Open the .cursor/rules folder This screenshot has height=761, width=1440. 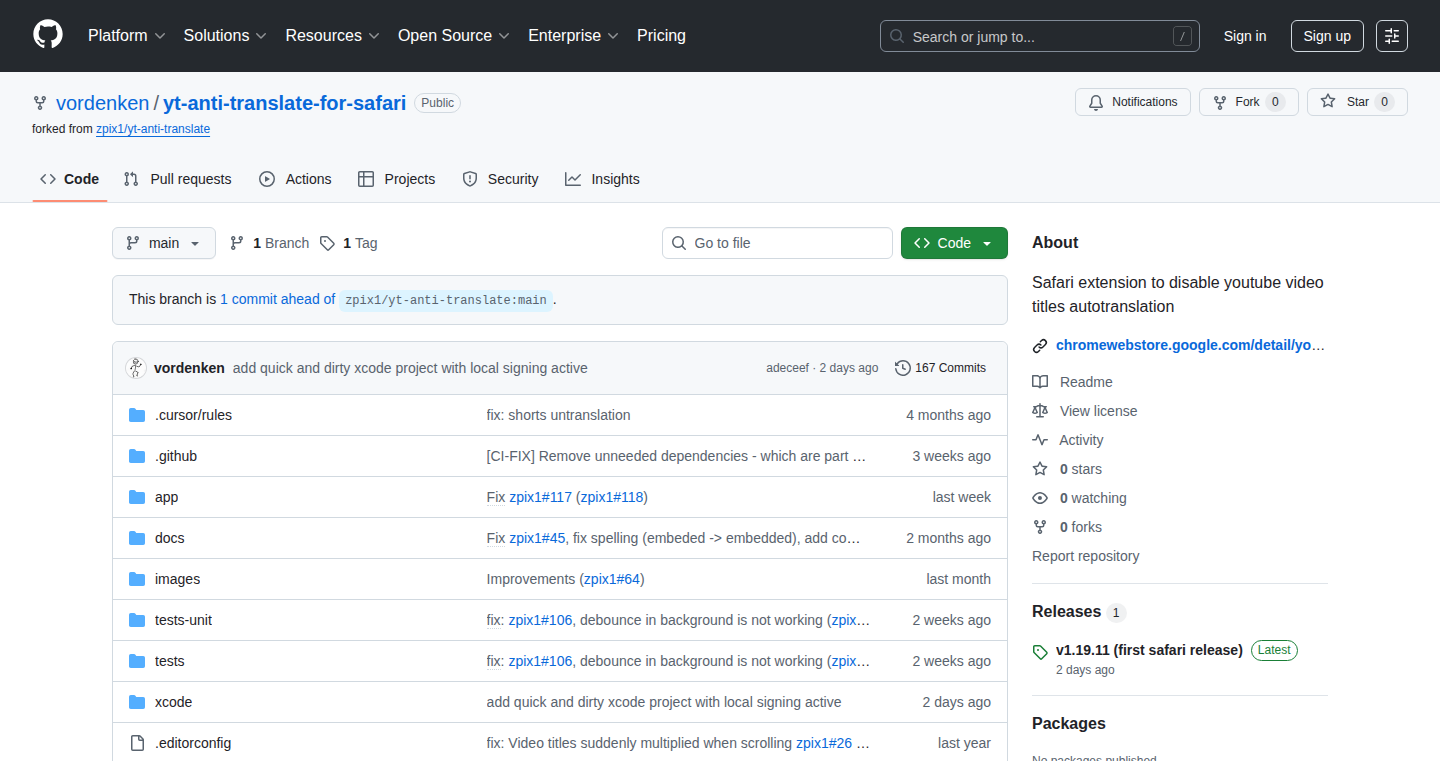pyautogui.click(x=193, y=415)
